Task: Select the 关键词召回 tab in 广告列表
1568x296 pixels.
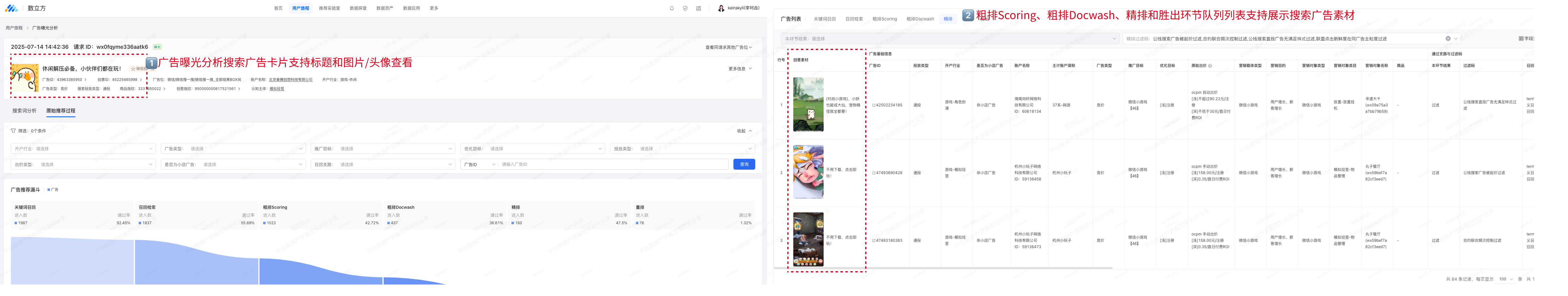Action: 825,19
